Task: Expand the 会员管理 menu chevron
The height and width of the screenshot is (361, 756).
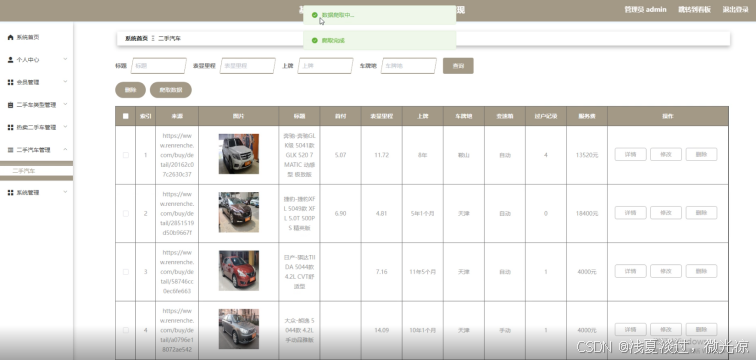Action: pyautogui.click(x=66, y=82)
